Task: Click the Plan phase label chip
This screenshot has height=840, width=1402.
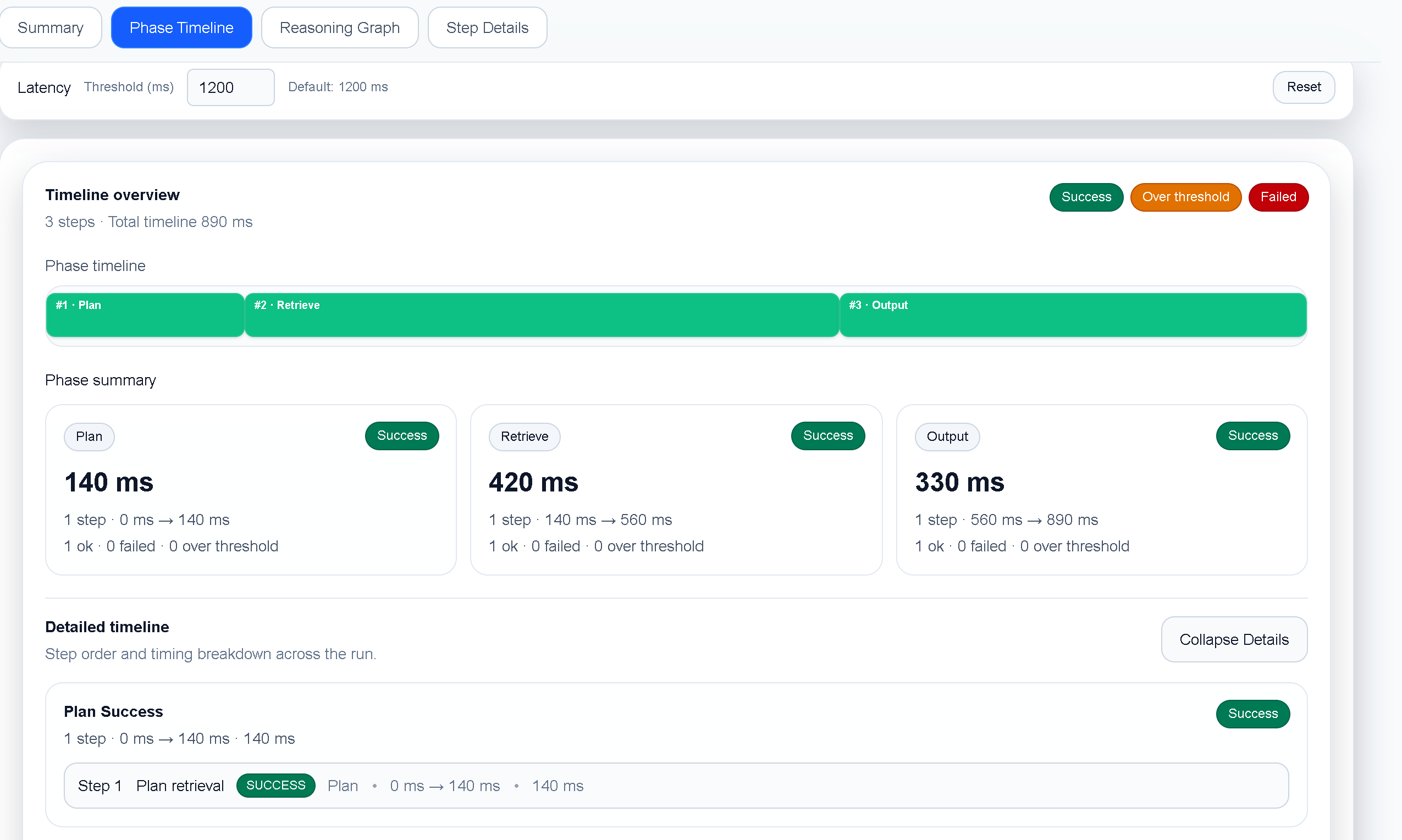Action: click(89, 436)
